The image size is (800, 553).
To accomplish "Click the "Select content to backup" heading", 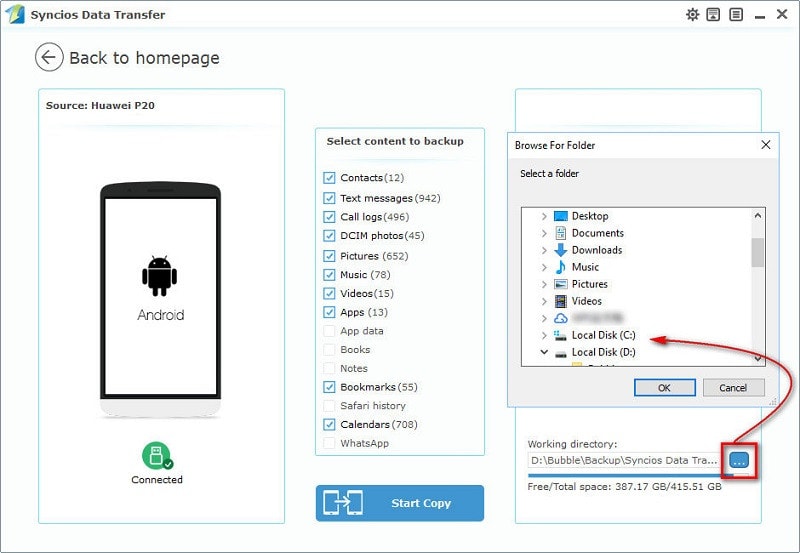I will (x=395, y=141).
